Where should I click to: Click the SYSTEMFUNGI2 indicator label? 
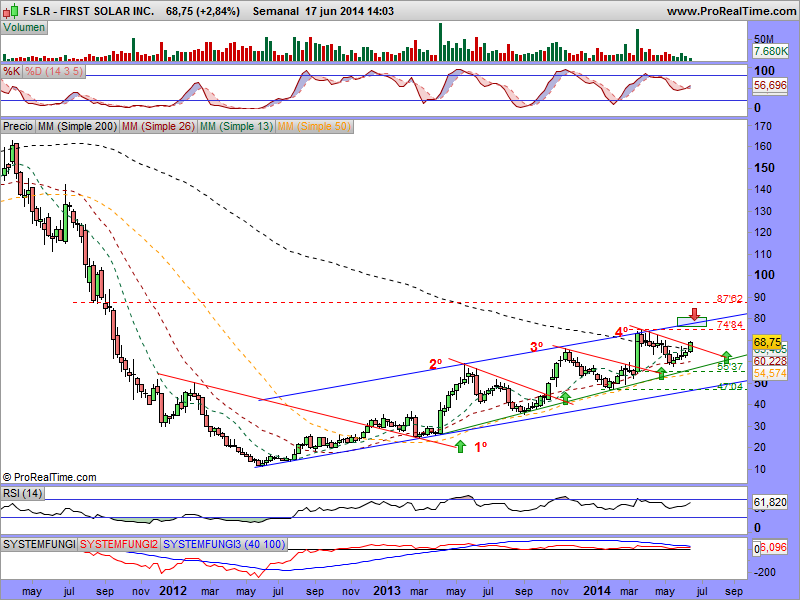(119, 544)
